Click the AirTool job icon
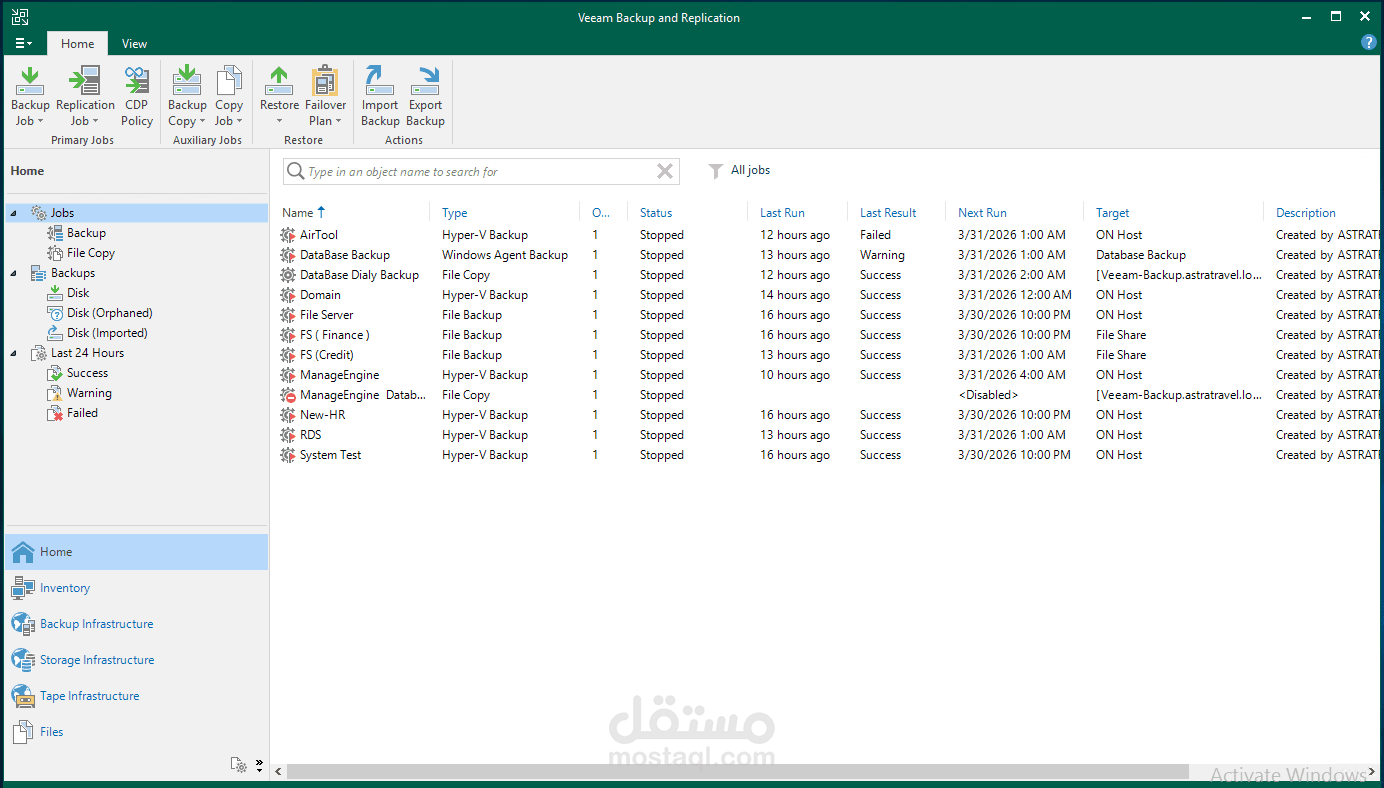The height and width of the screenshot is (788, 1384). point(289,235)
